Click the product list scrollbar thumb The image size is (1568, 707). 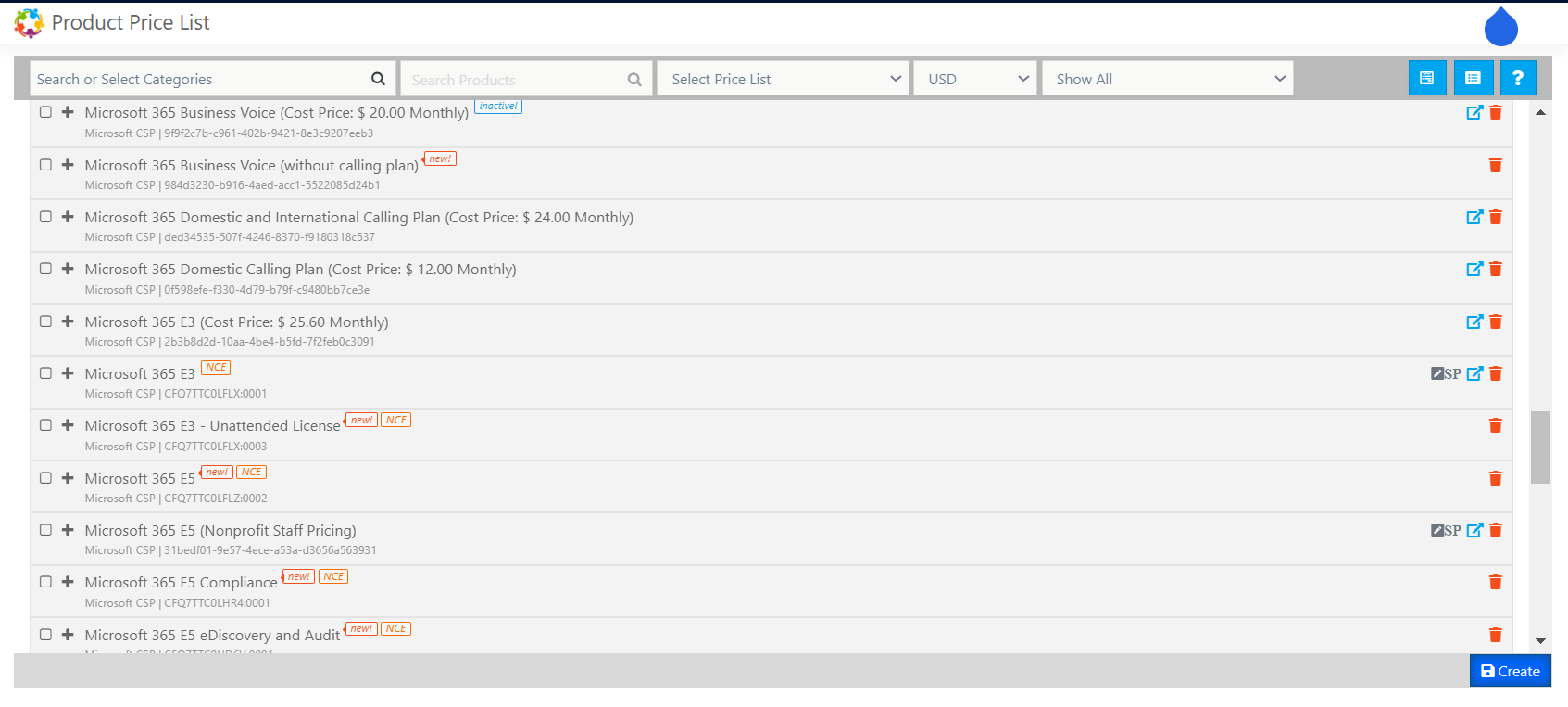coord(1540,448)
